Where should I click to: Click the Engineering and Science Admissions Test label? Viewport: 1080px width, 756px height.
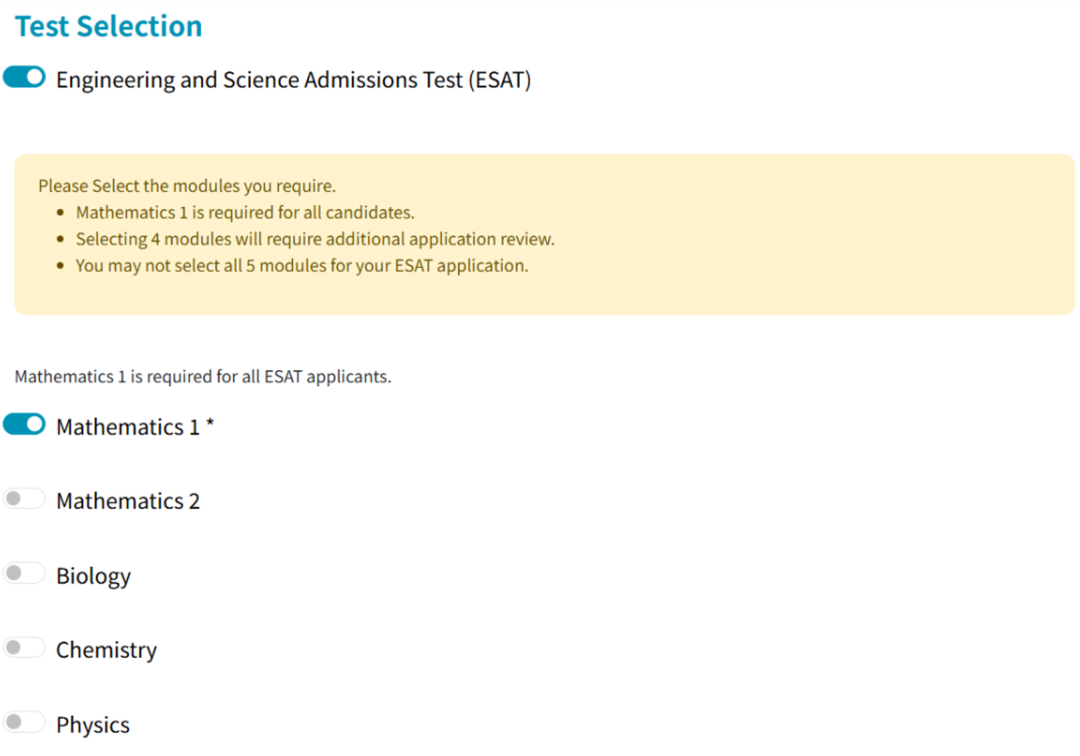pyautogui.click(x=293, y=80)
